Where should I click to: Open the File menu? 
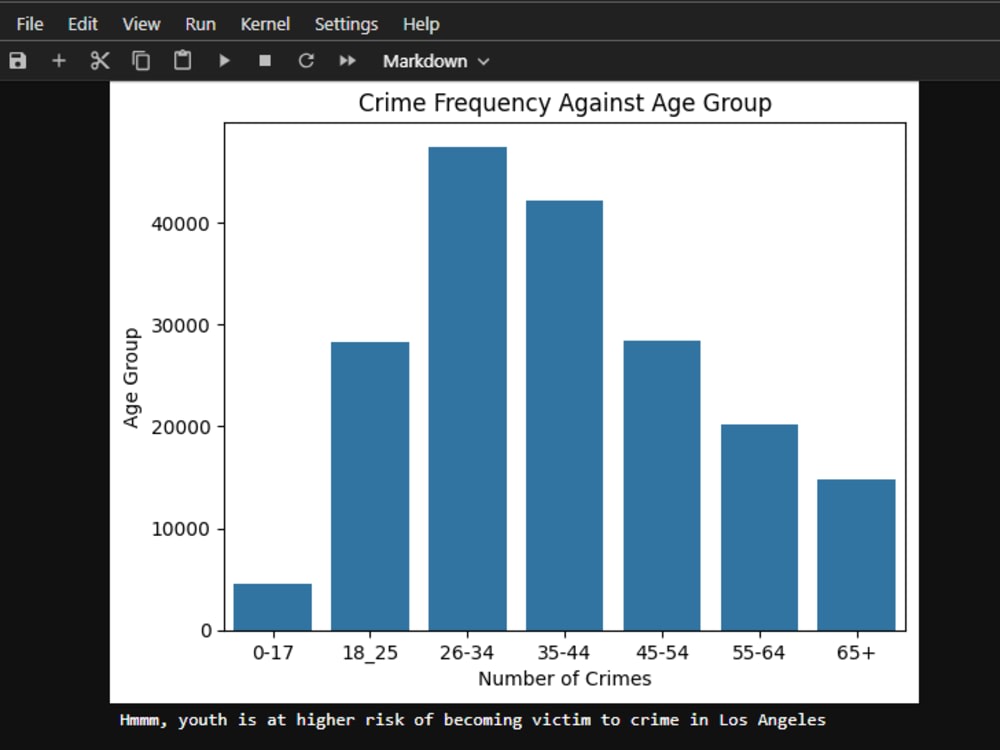pos(30,24)
